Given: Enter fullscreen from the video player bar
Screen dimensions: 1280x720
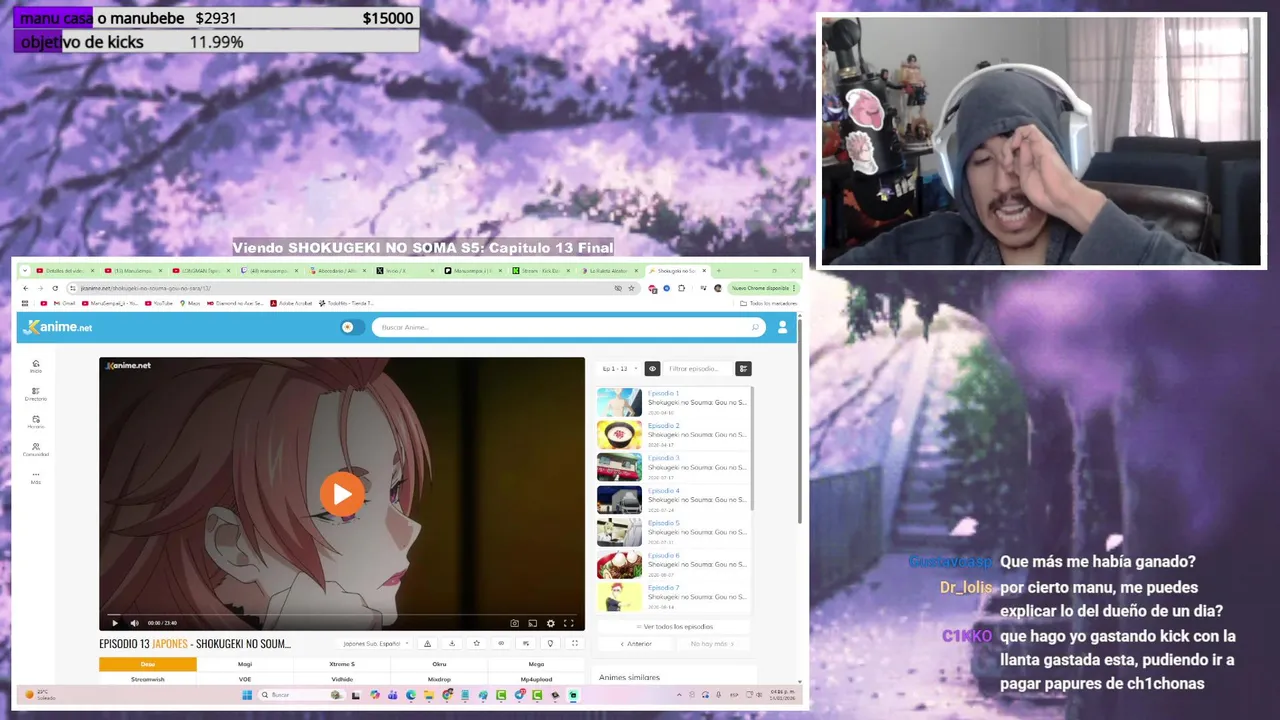Looking at the screenshot, I should [568, 623].
